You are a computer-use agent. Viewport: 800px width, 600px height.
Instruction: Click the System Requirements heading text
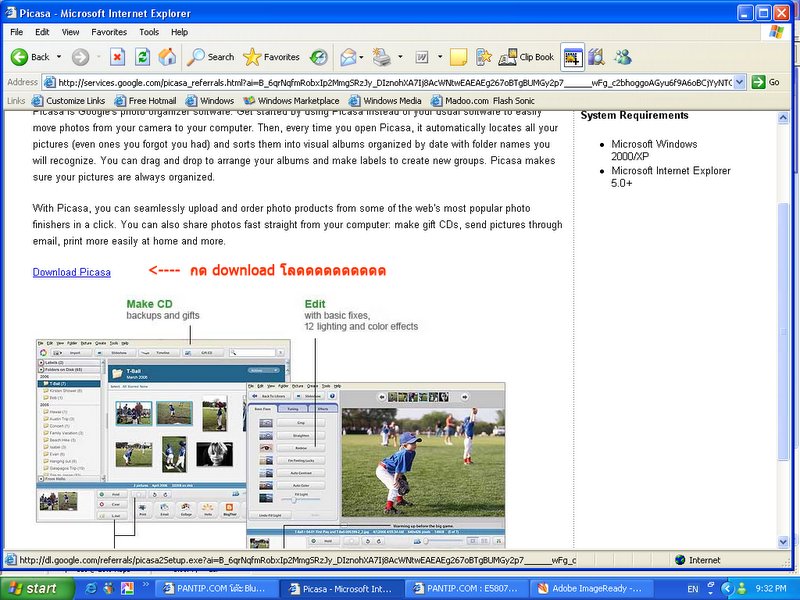[x=634, y=115]
